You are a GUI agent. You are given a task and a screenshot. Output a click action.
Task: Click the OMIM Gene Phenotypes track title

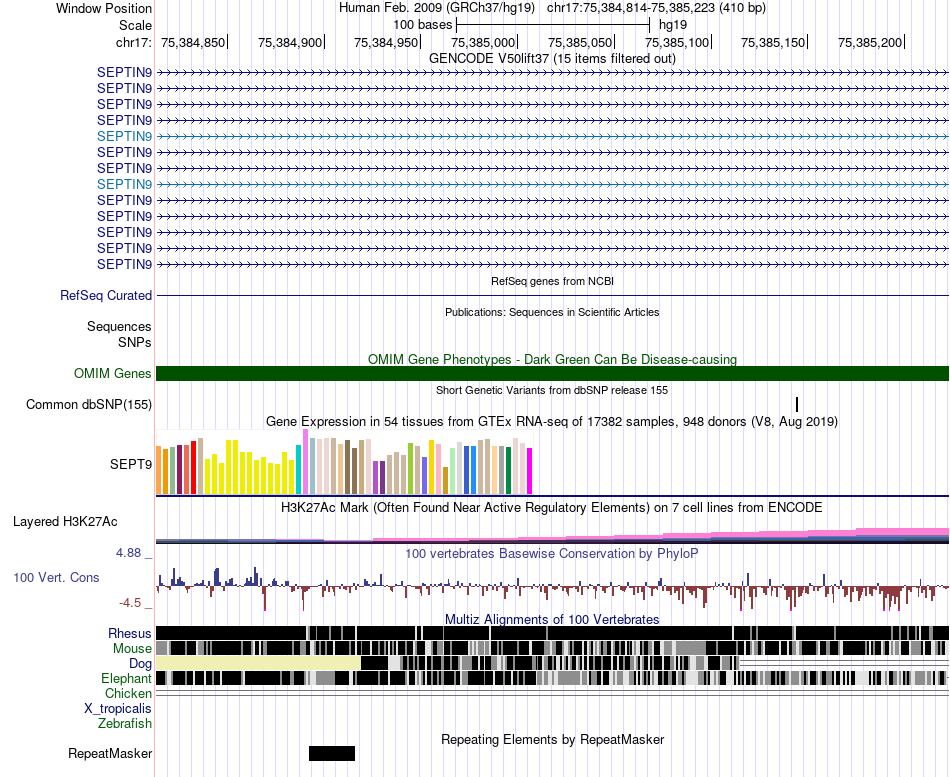click(x=552, y=359)
